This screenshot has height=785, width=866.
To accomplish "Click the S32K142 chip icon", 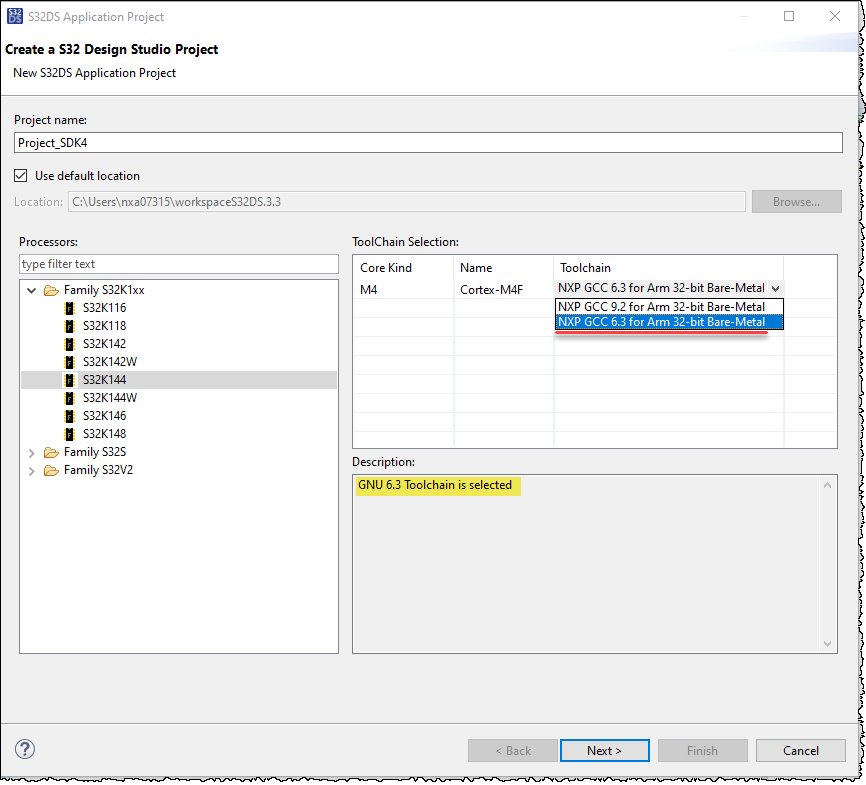I will 70,344.
